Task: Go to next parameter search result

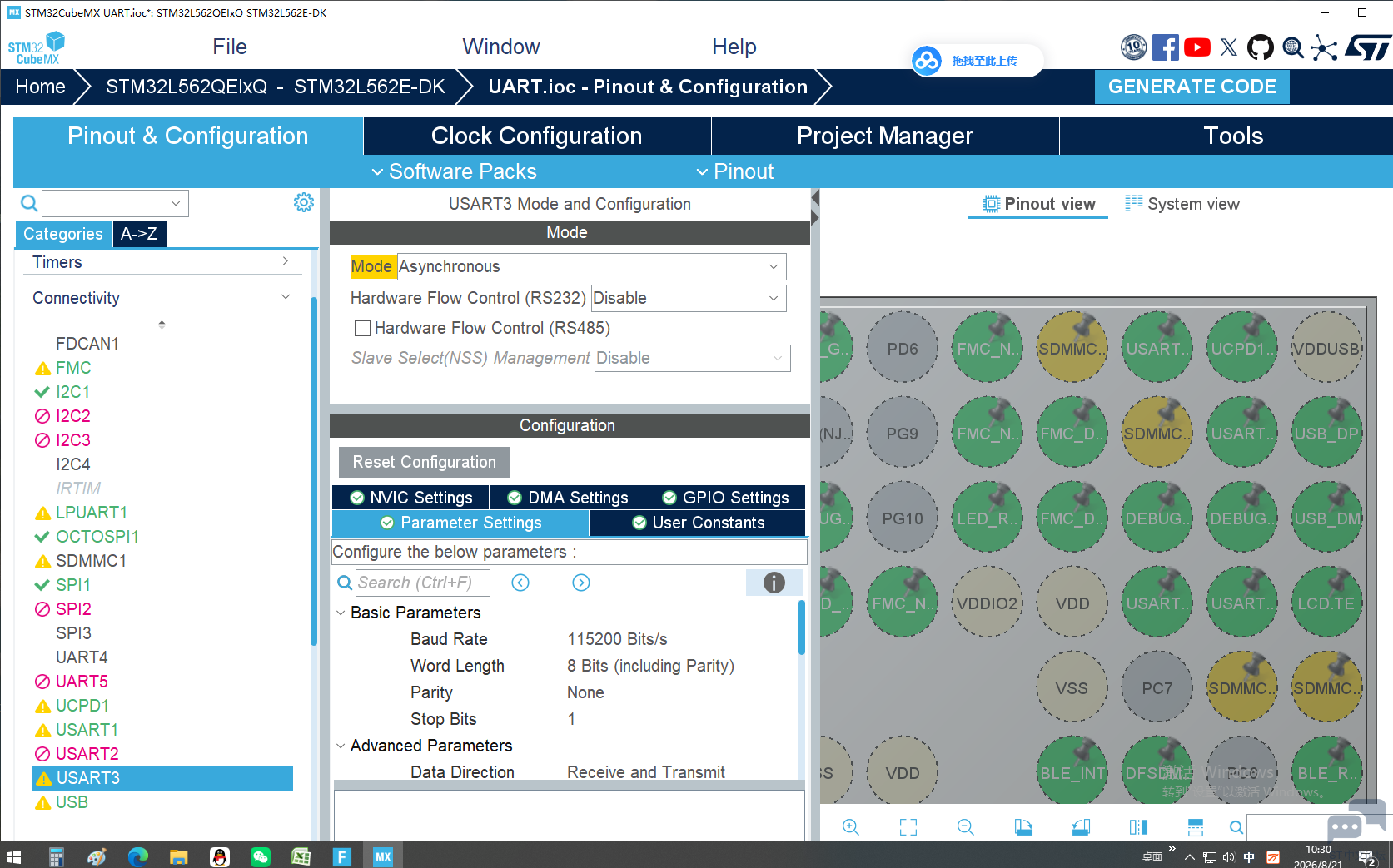Action: (581, 583)
